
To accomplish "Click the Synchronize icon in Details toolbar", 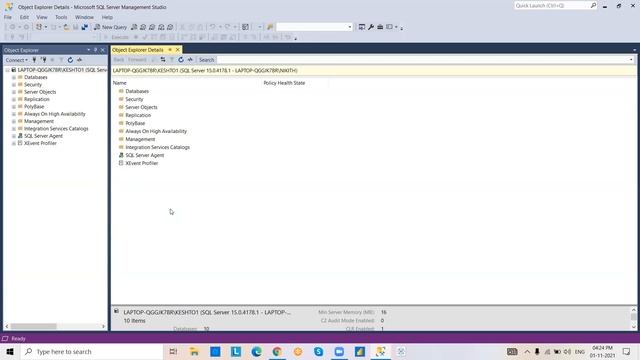I will [162, 60].
